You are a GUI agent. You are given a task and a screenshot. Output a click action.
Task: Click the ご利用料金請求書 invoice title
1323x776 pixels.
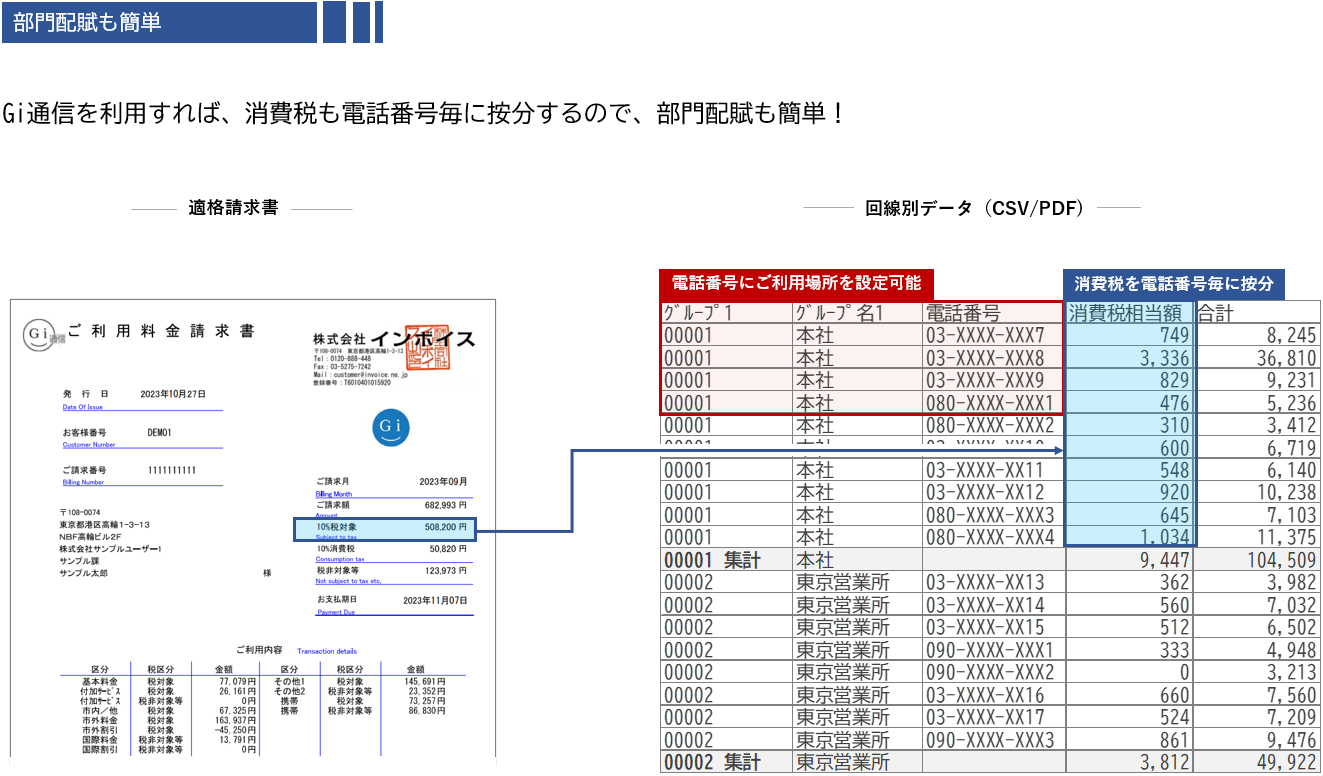(160, 332)
